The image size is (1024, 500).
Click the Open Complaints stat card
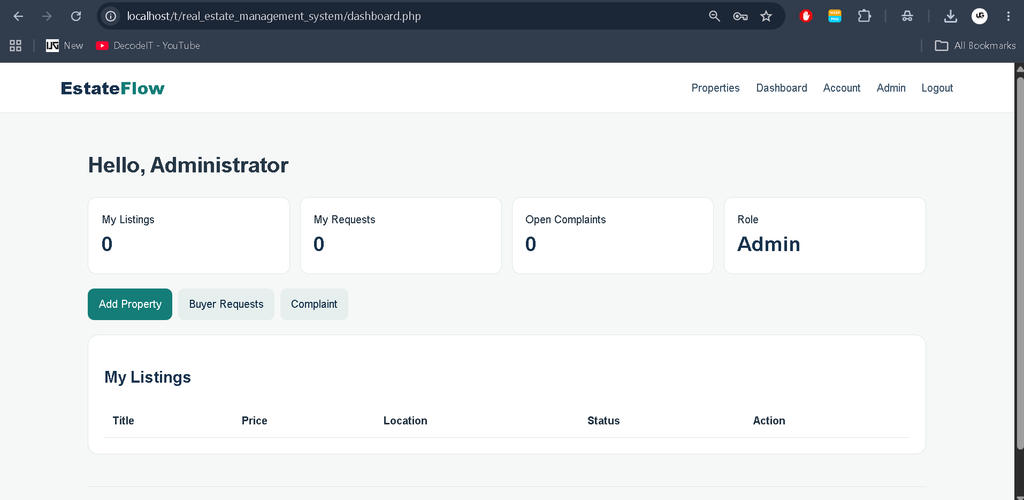[613, 236]
